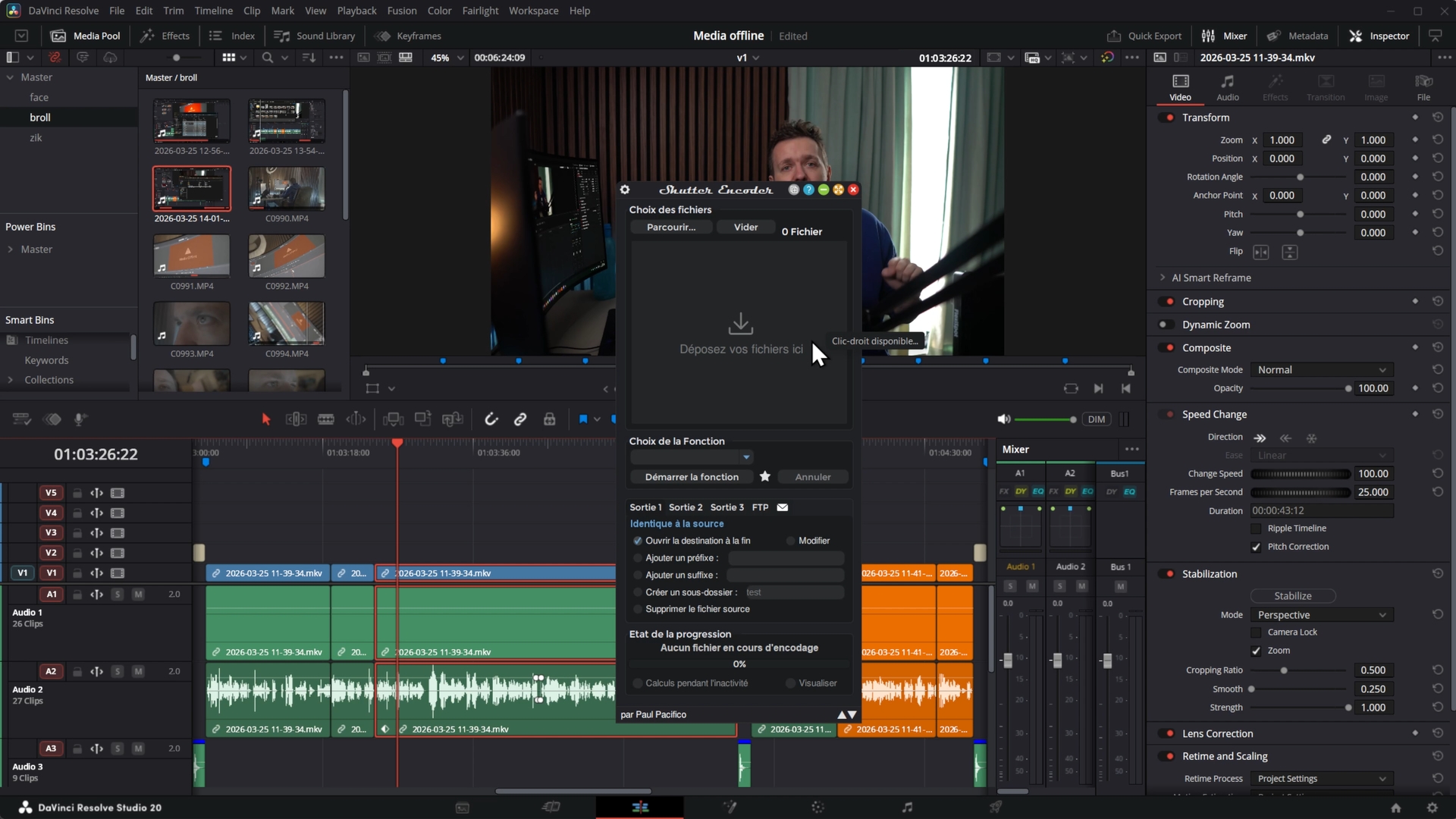Image resolution: width=1456 pixels, height=819 pixels.
Task: Expand the Collections smart bin
Action: click(x=11, y=380)
